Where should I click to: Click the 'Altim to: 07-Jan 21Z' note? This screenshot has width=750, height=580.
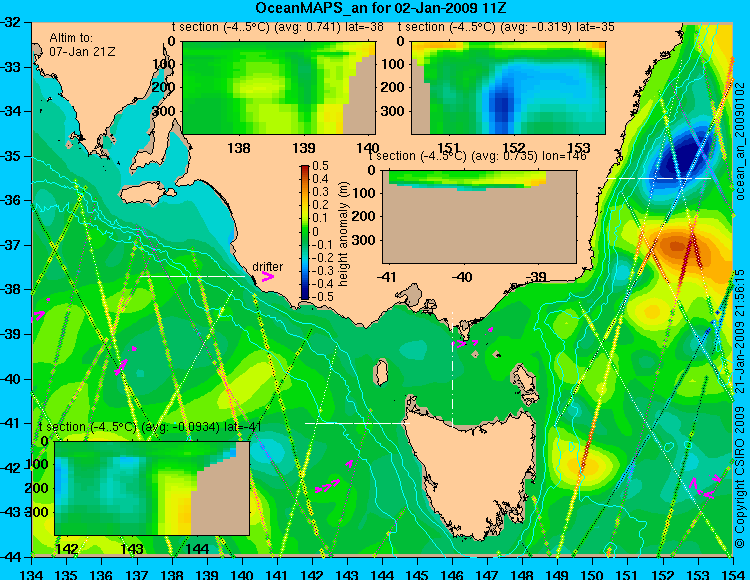[82, 44]
